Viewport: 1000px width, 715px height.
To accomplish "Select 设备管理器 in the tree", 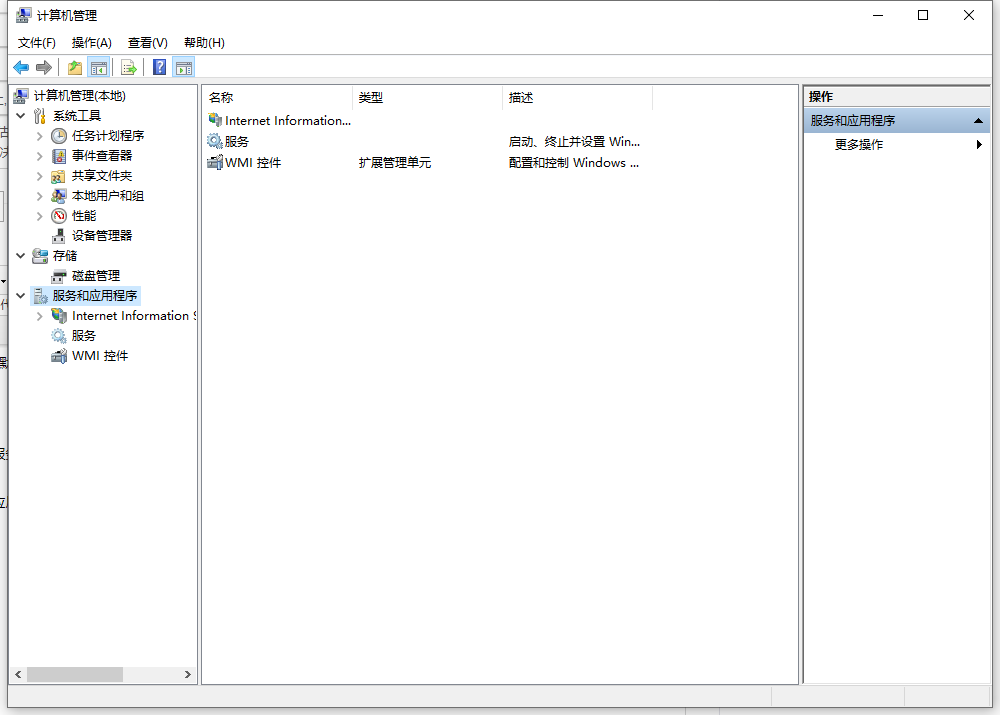I will (x=101, y=235).
